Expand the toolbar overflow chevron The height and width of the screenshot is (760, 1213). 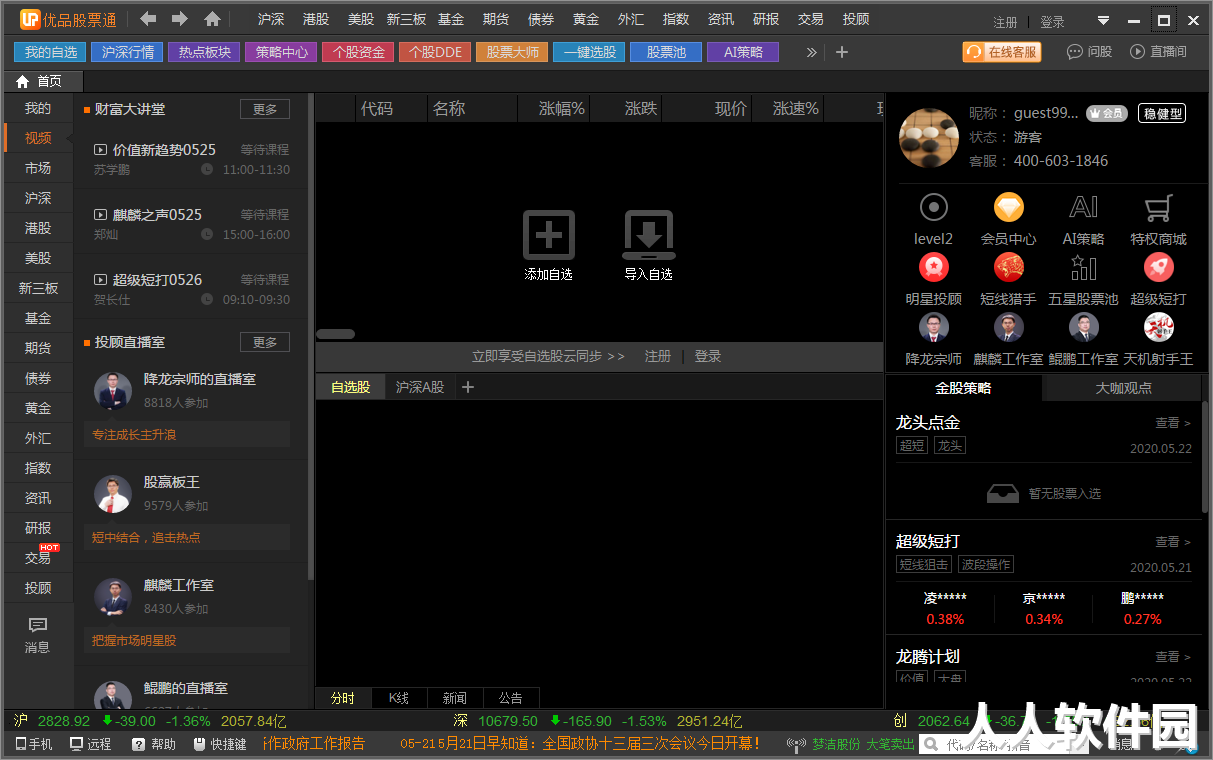pos(811,52)
